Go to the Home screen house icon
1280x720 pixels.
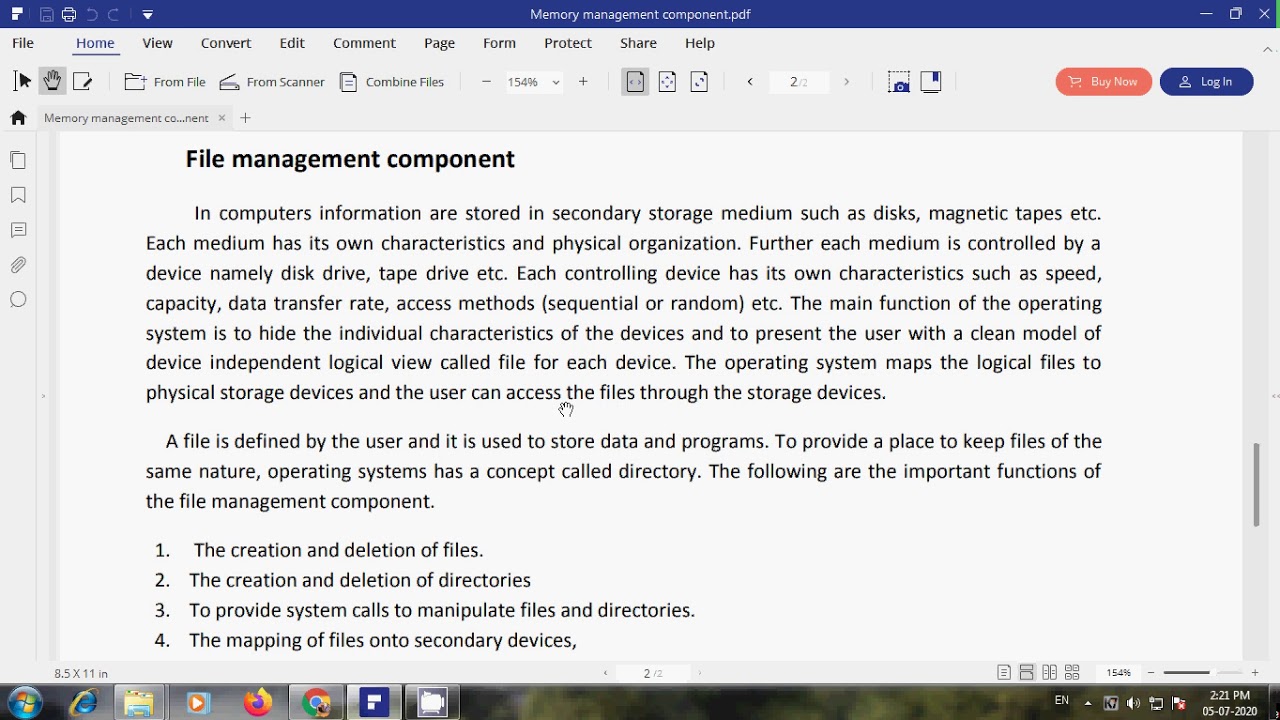click(18, 118)
